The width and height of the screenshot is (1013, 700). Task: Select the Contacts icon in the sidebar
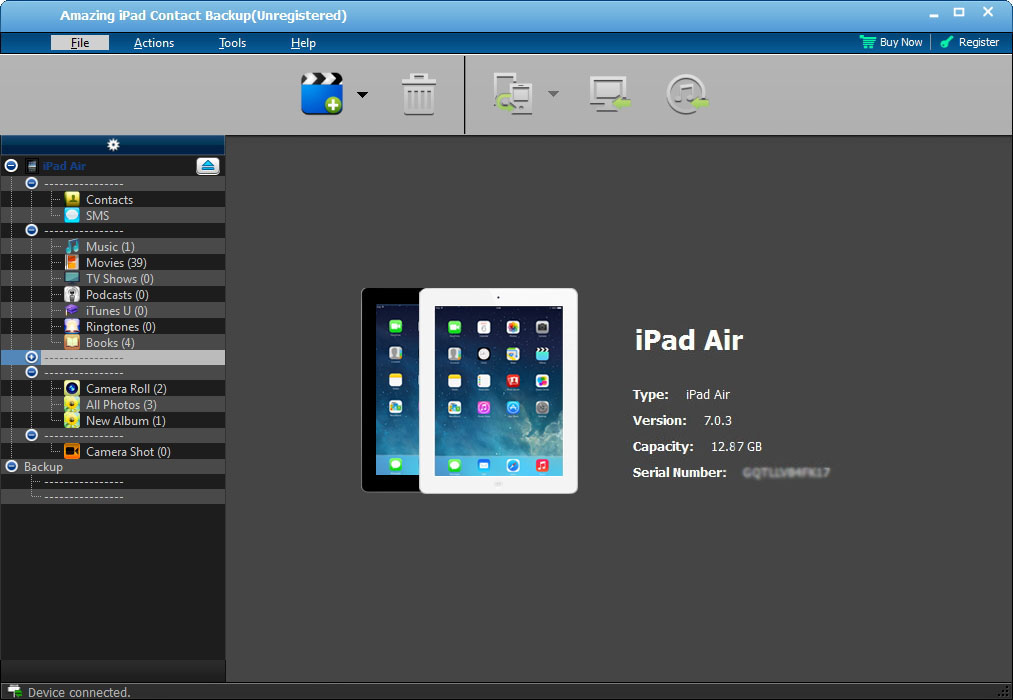pos(72,199)
